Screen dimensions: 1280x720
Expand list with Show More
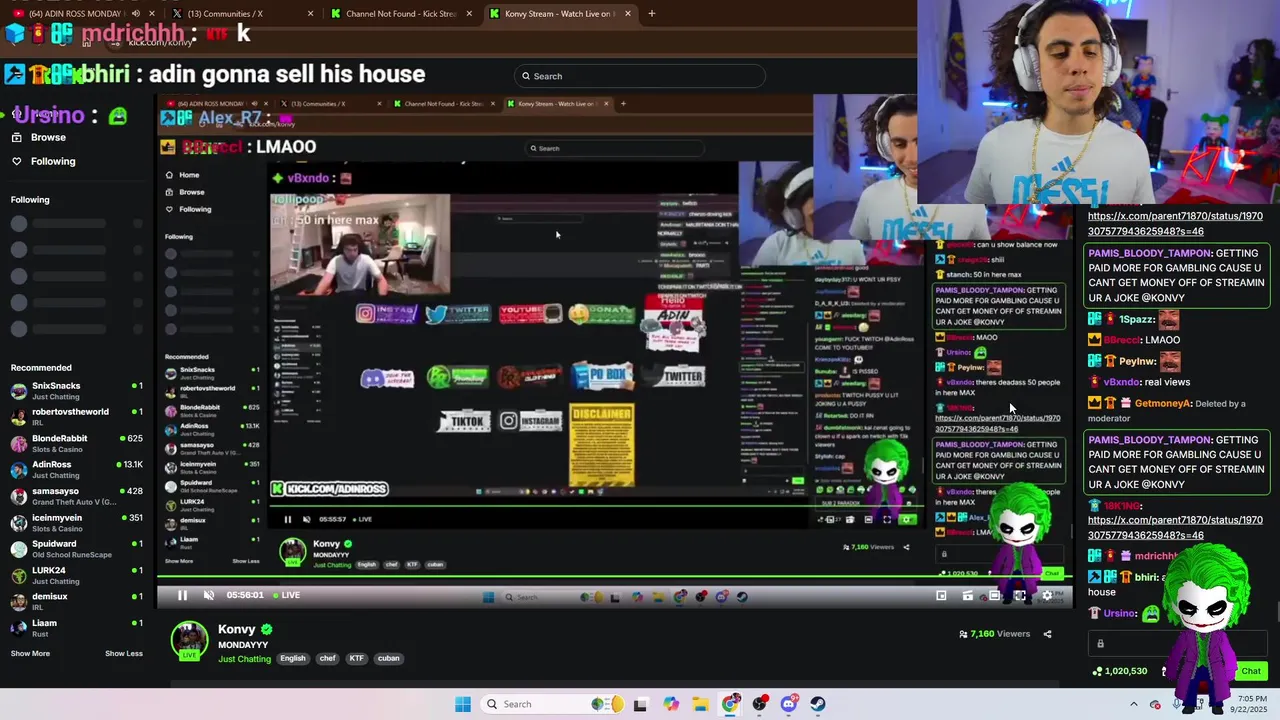[30, 653]
